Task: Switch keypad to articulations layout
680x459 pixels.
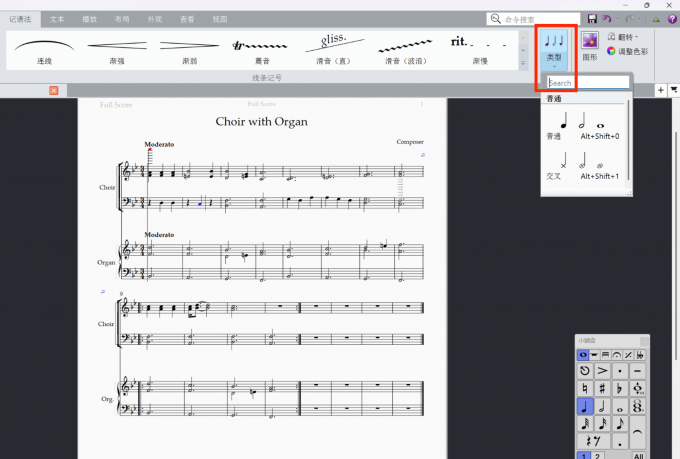Action: coord(617,355)
